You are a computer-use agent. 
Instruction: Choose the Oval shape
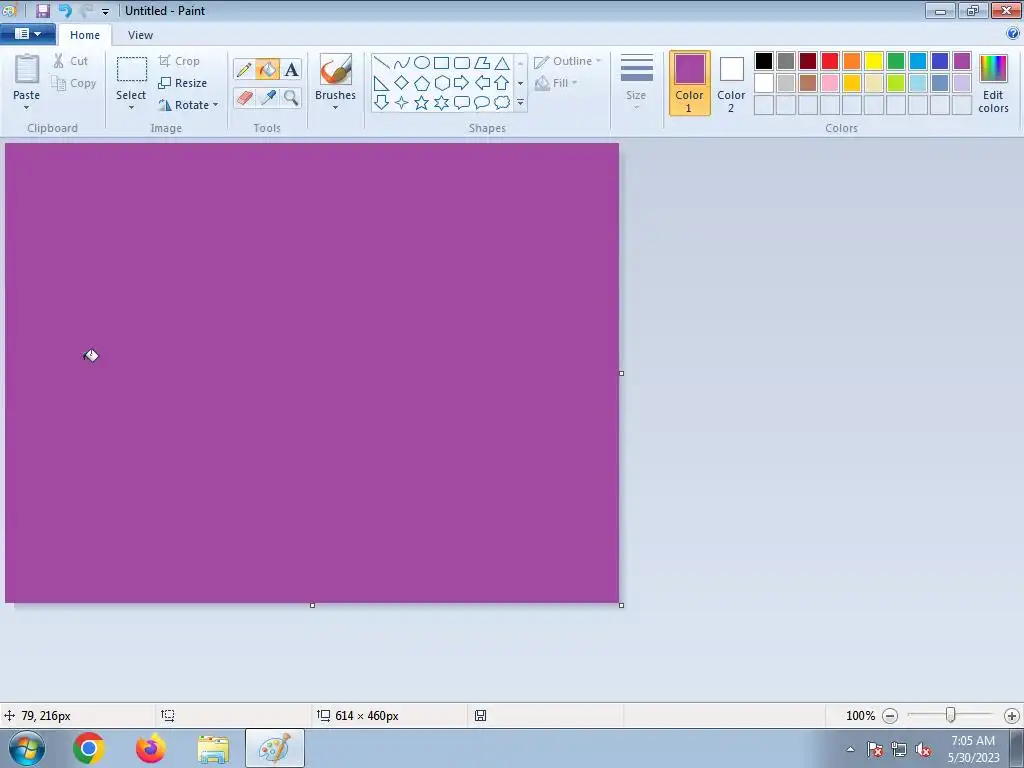coord(422,63)
